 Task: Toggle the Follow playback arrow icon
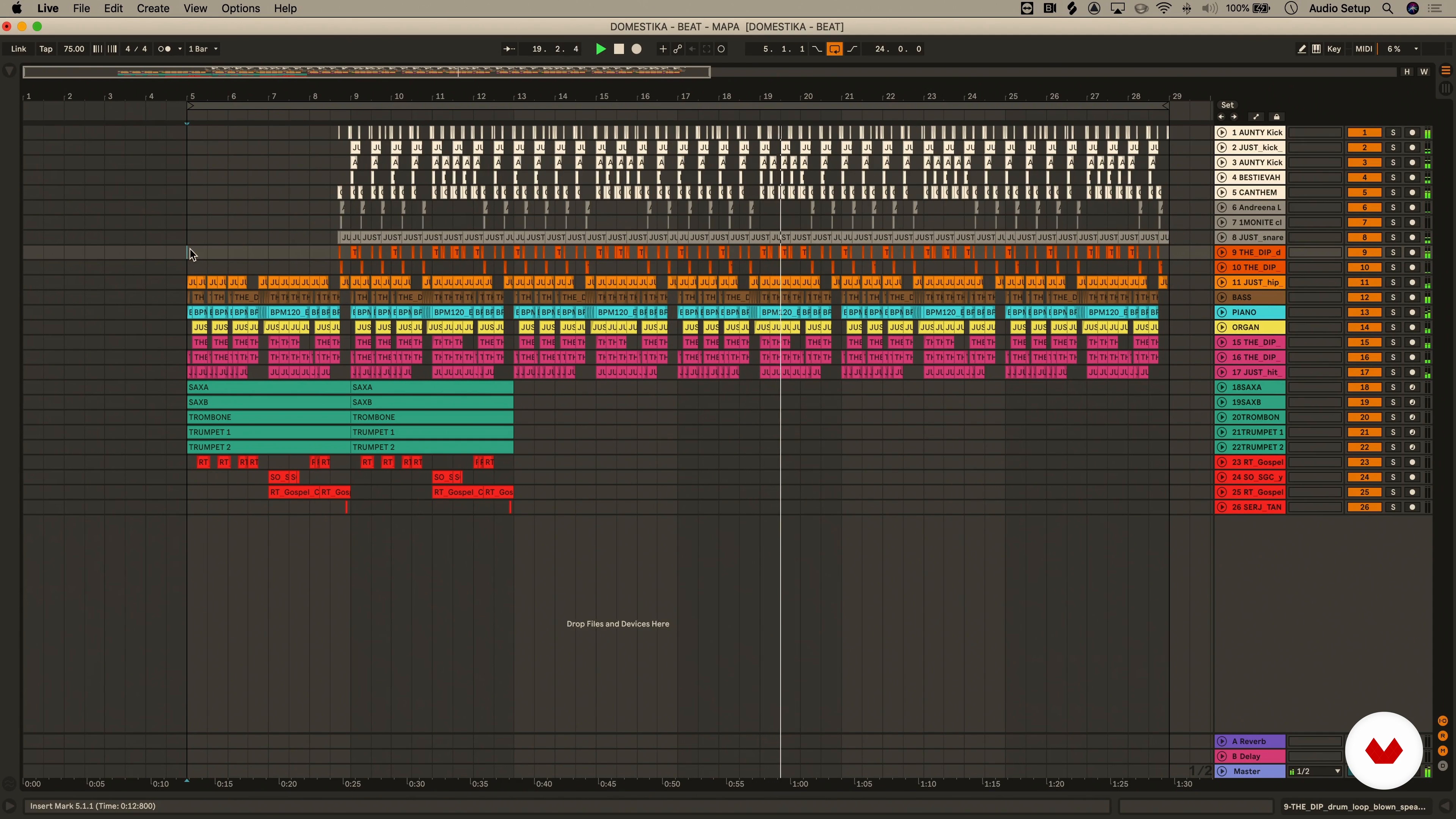[x=509, y=49]
